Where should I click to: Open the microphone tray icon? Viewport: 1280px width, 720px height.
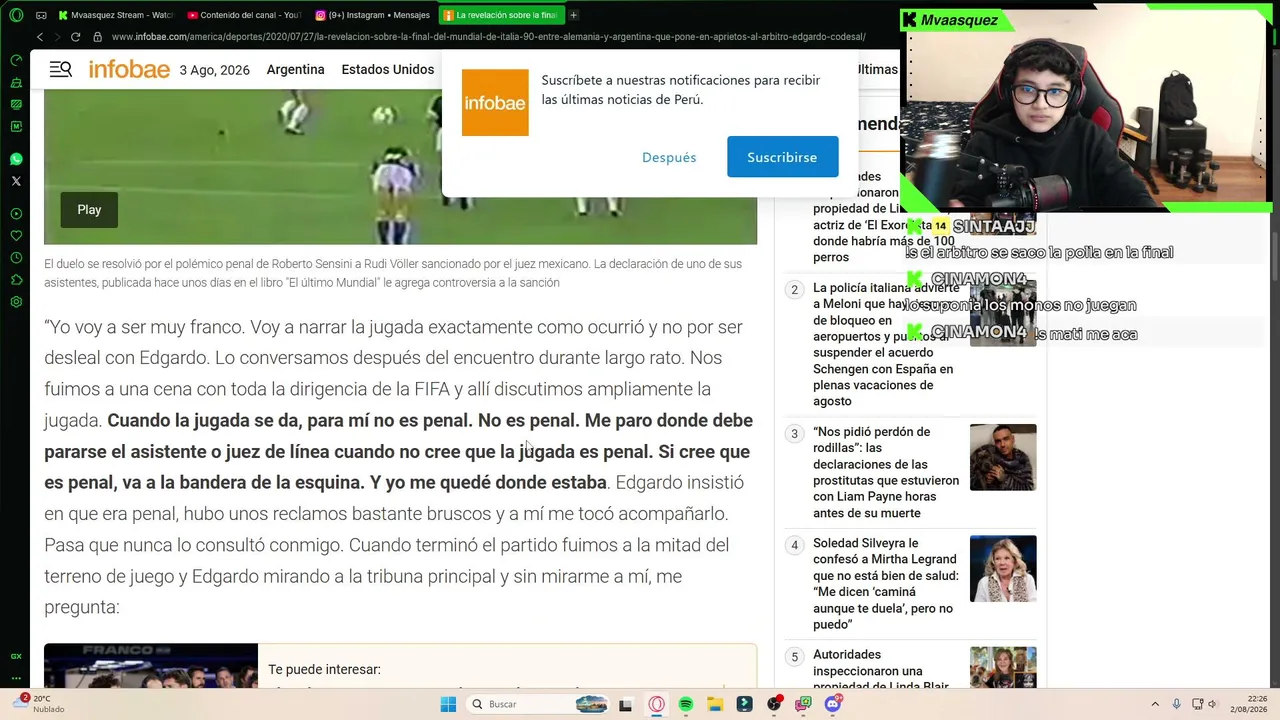point(1176,704)
